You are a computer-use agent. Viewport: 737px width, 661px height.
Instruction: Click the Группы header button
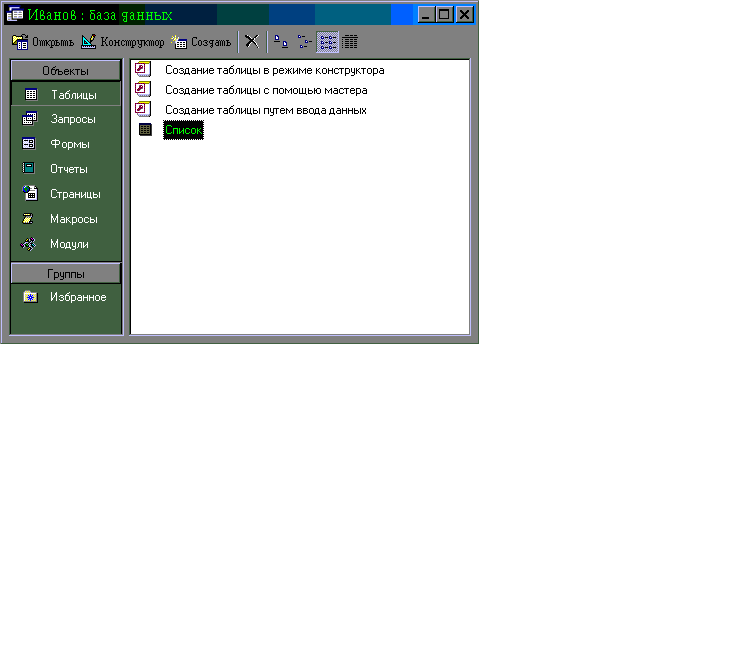coord(66,274)
